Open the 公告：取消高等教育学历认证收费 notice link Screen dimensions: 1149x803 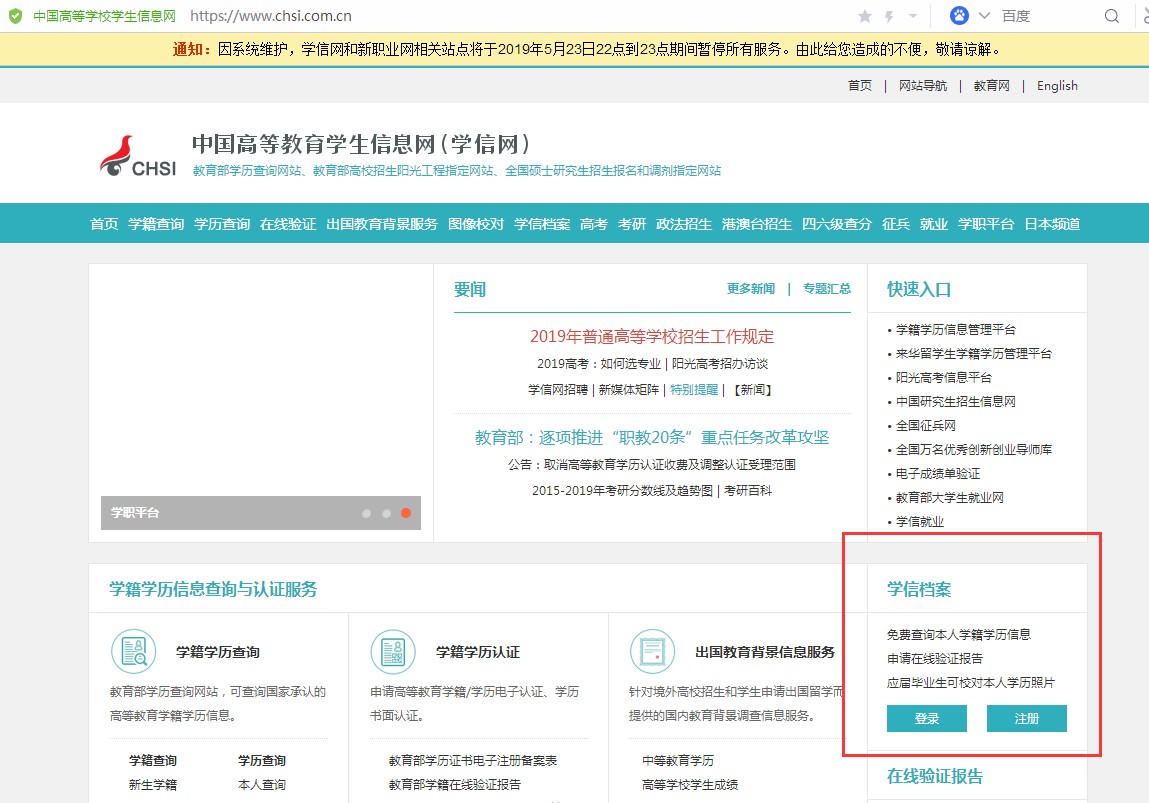pos(652,465)
